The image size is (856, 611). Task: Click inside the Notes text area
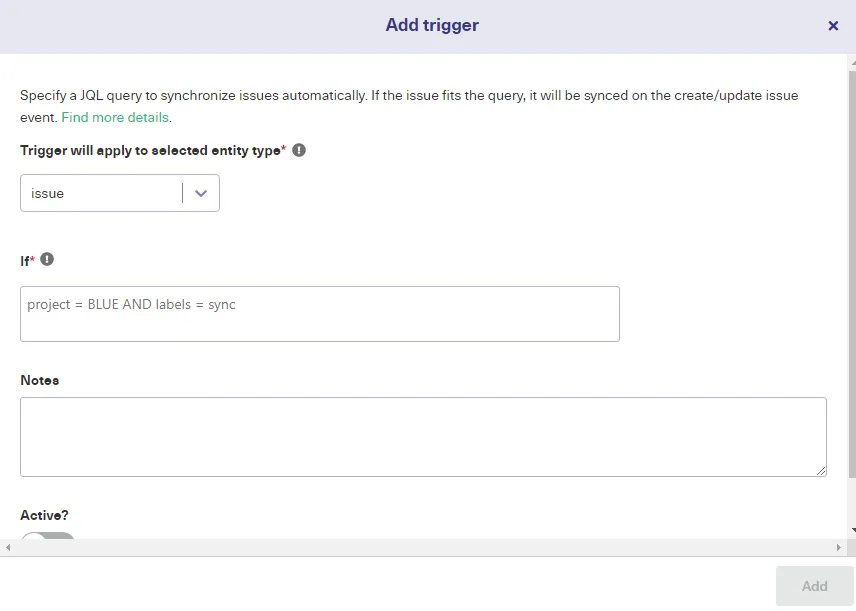click(422, 436)
